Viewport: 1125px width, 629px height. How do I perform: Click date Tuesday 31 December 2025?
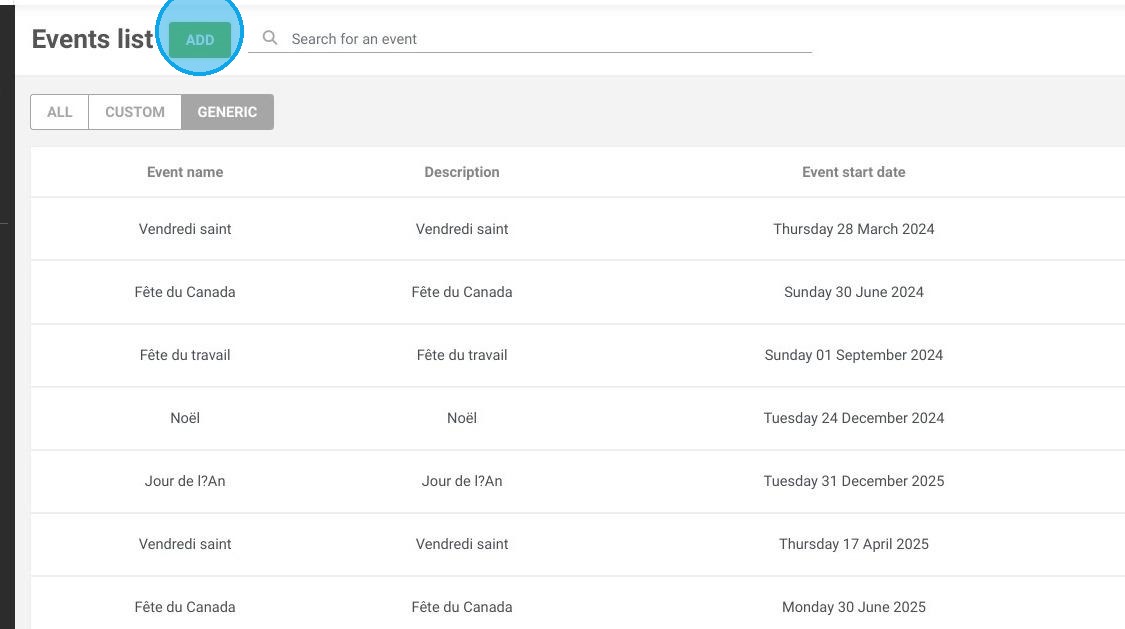tap(854, 481)
